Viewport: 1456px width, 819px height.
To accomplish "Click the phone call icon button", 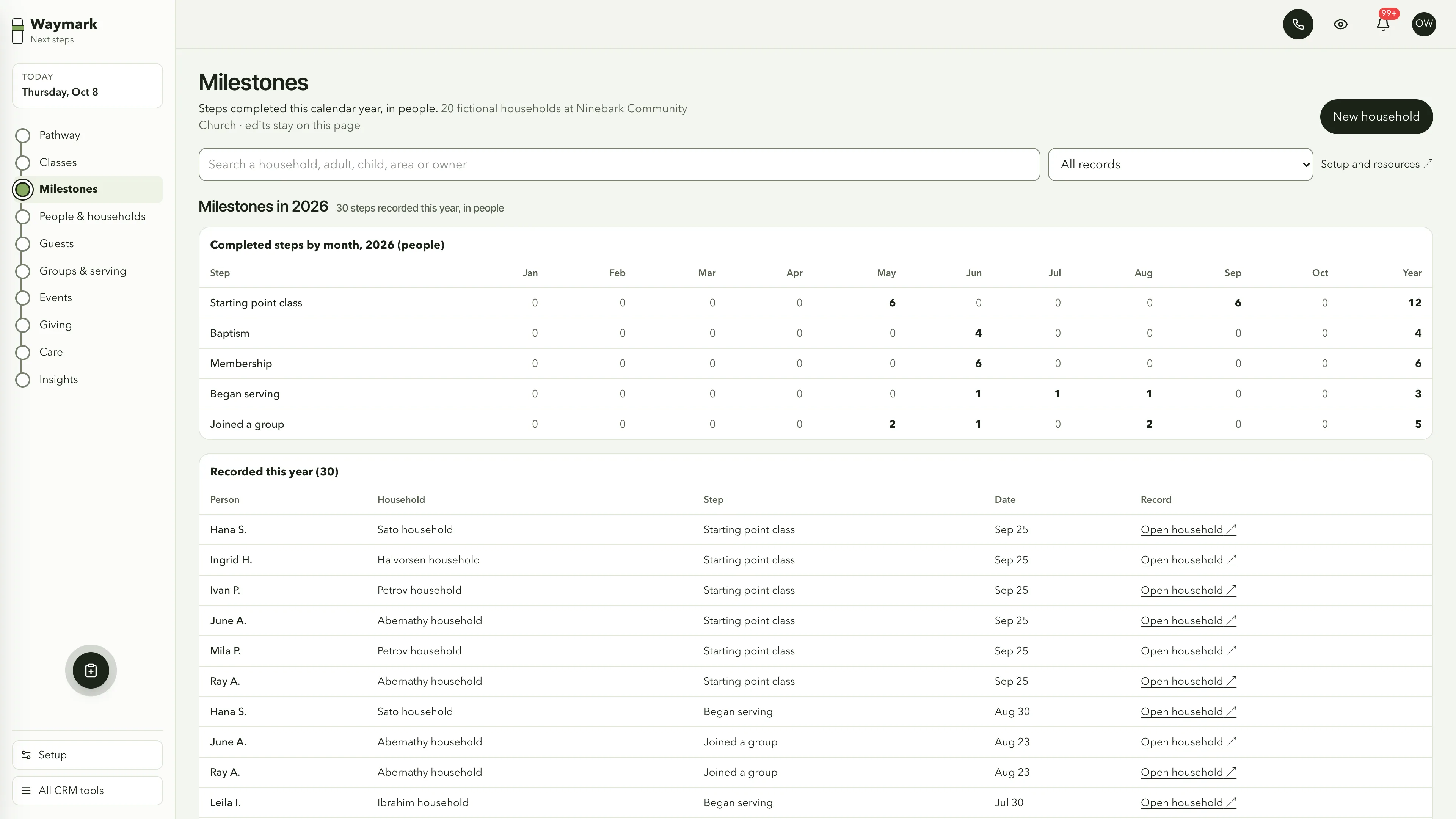I will click(1298, 24).
